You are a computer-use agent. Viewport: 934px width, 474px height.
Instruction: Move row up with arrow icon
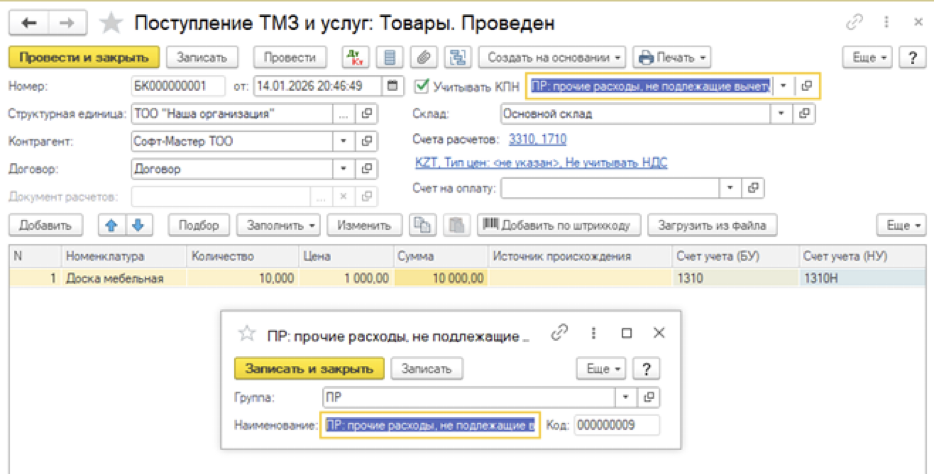coord(112,225)
